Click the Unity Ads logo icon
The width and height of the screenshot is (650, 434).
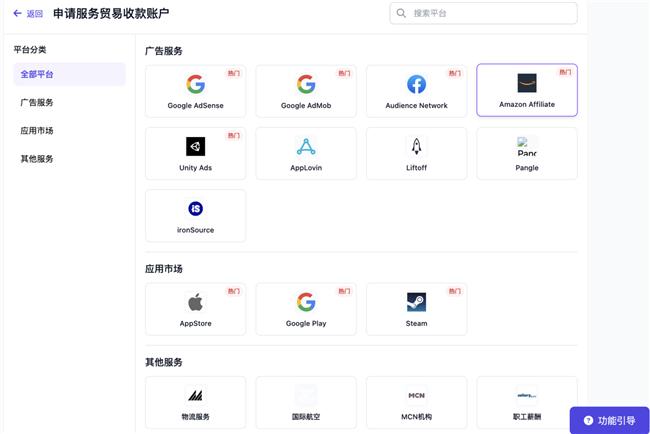point(195,146)
